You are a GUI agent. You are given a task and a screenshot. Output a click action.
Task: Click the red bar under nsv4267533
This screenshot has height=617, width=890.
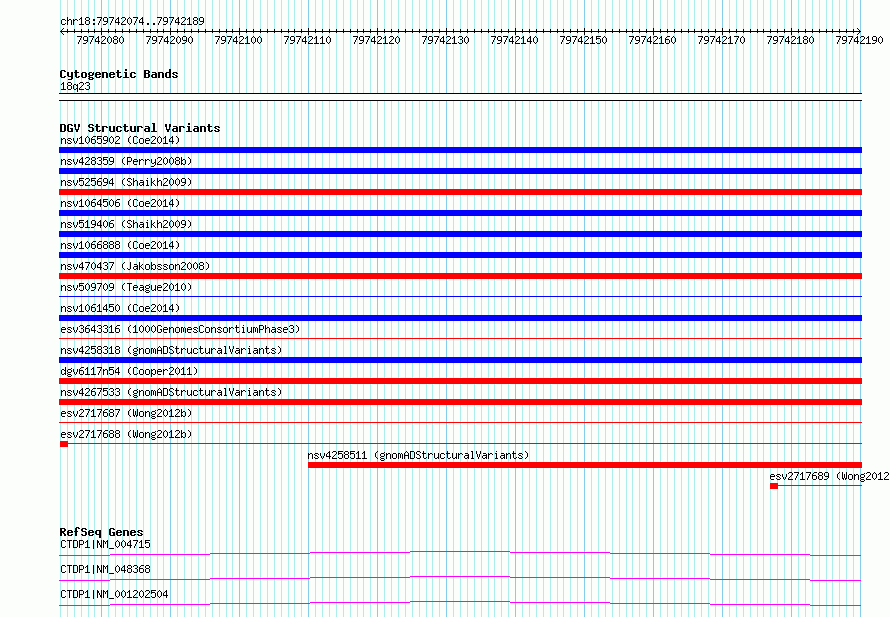pyautogui.click(x=460, y=402)
